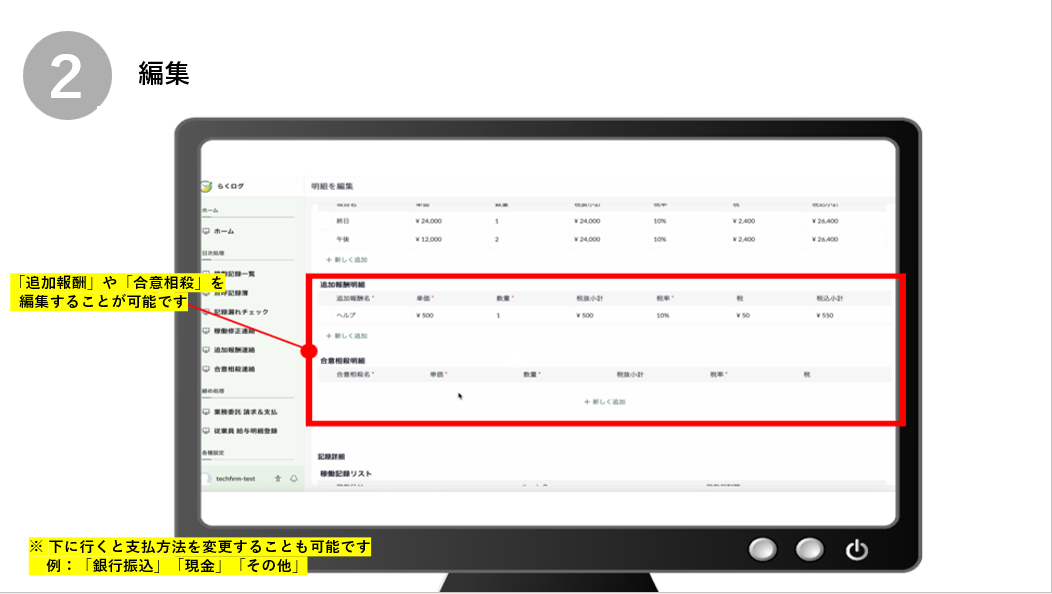Image resolution: width=1052 pixels, height=594 pixels.
Task: Click the monitor icon beside 記録漏れチェック
Action: tap(206, 311)
